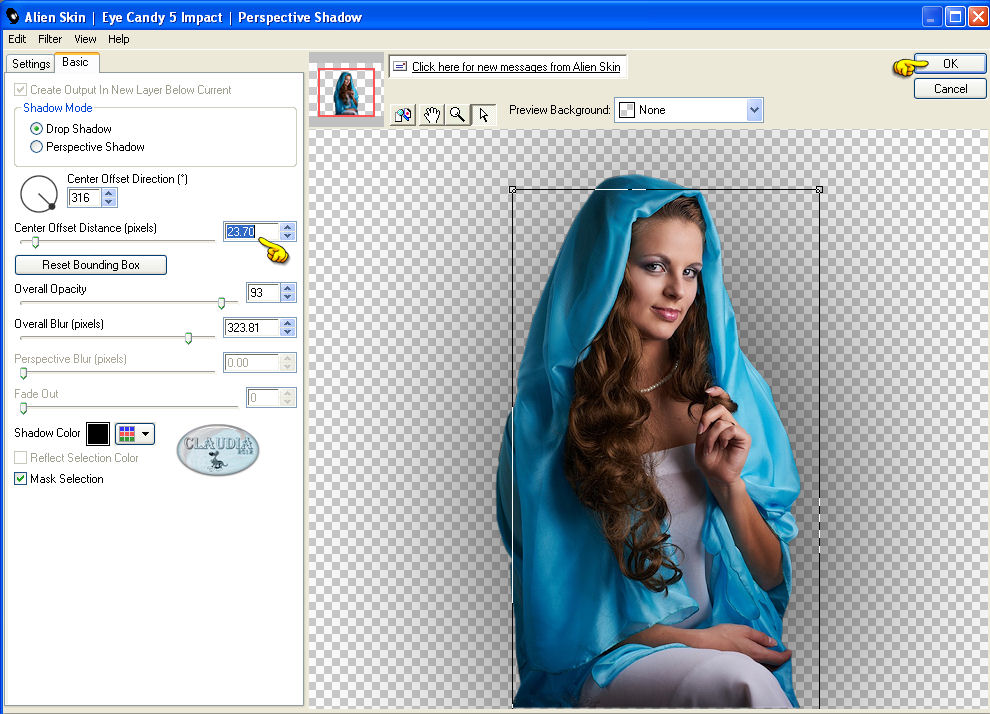Screen dimensions: 990x714
Task: Click the Overall Blur input field
Action: tap(252, 328)
